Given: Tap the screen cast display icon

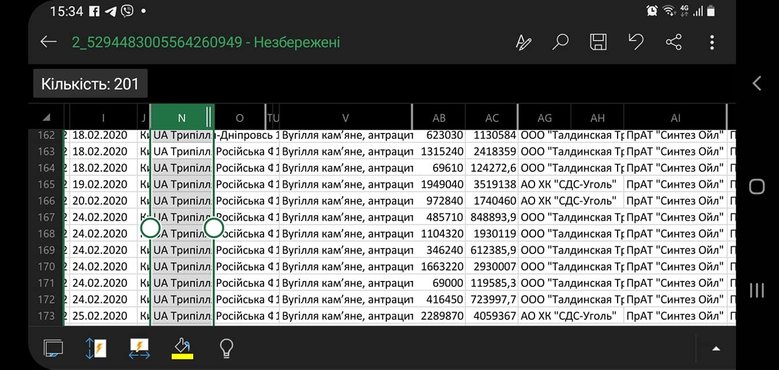Looking at the screenshot, I should (x=53, y=348).
